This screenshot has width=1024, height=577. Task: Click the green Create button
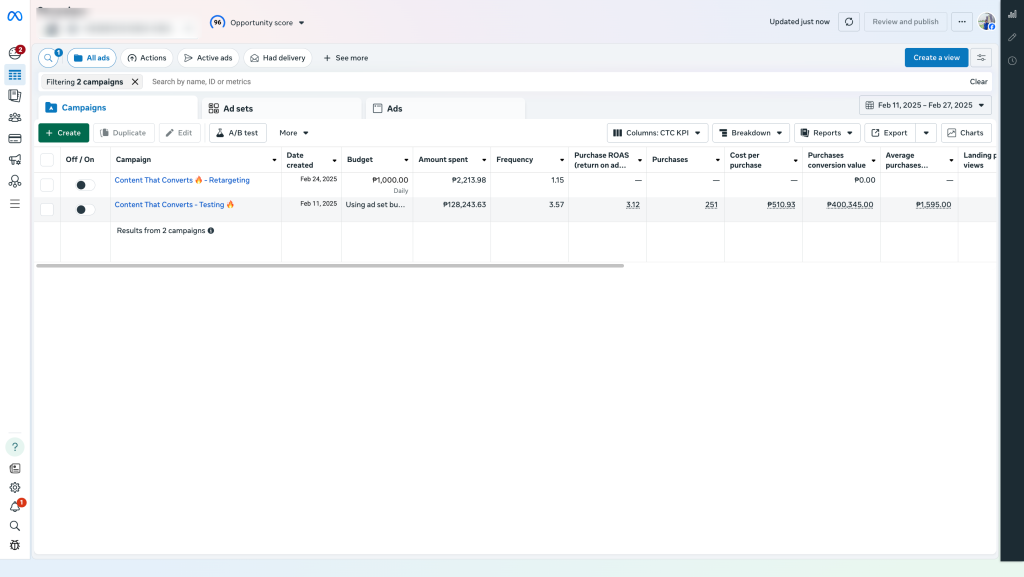coord(63,133)
